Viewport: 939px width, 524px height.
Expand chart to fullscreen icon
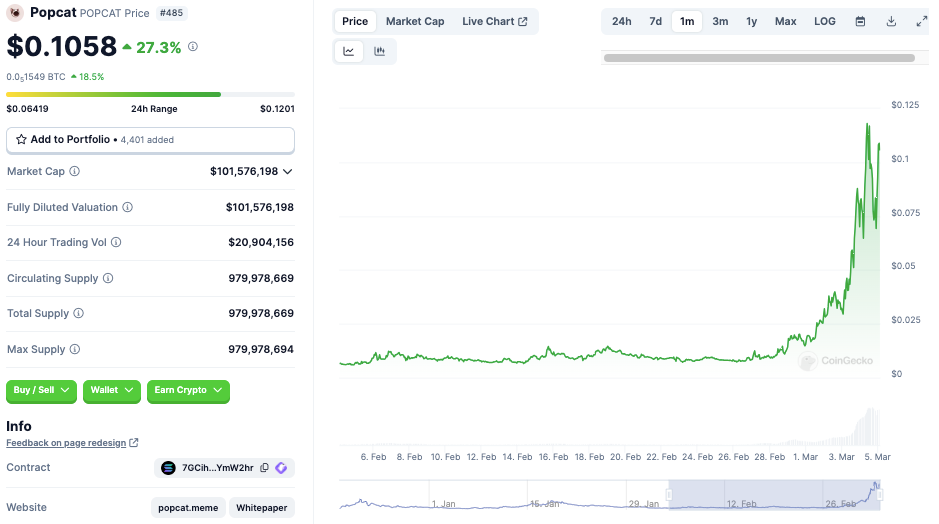[x=922, y=22]
